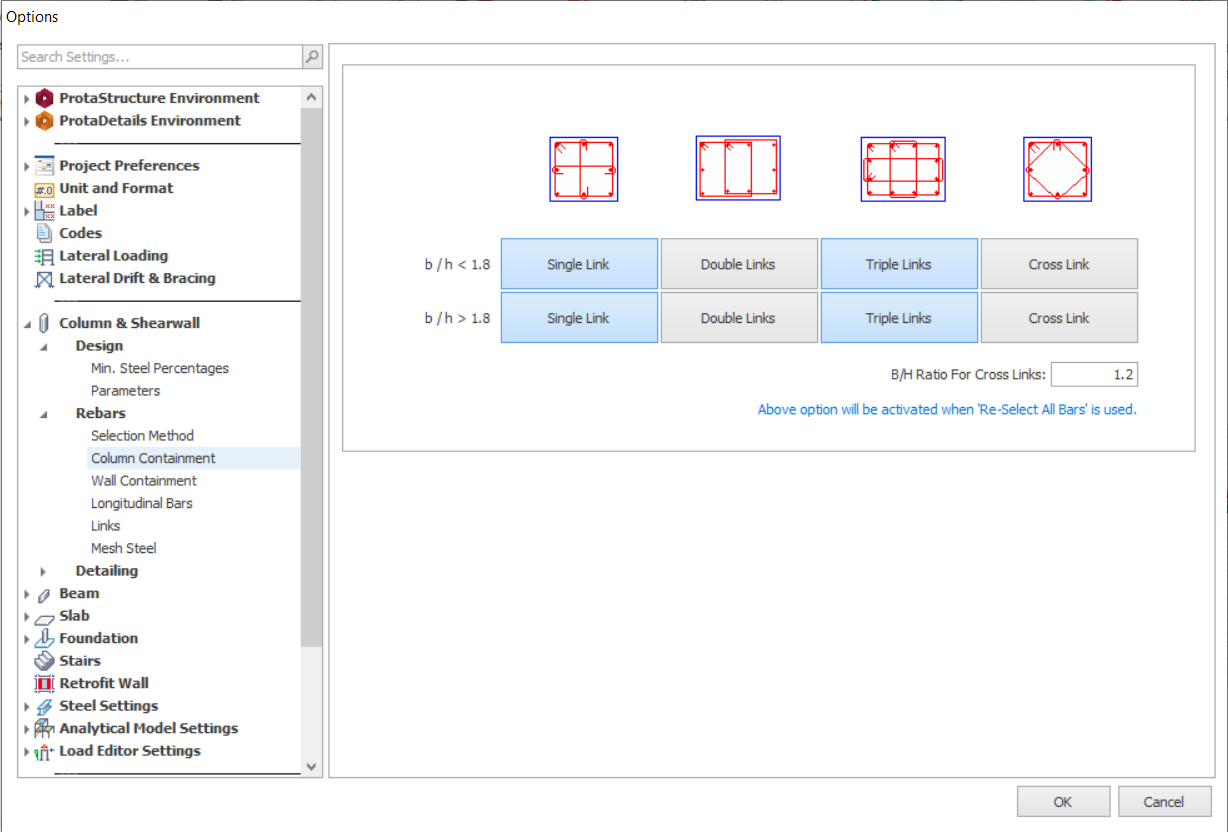Click the ProtaDetails Environment icon
This screenshot has height=832, width=1228.
click(x=44, y=121)
